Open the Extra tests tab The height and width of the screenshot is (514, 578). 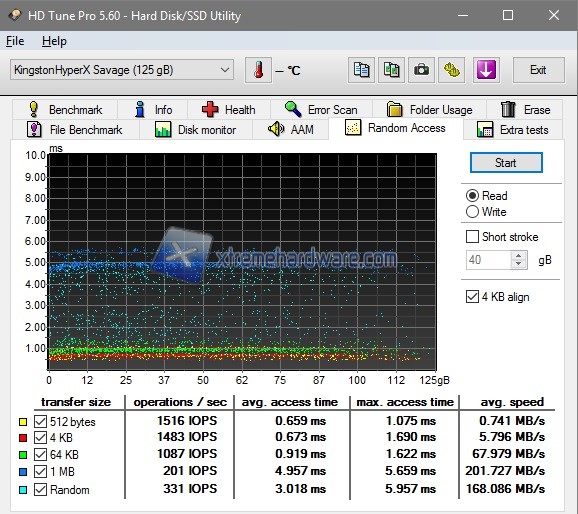point(513,129)
